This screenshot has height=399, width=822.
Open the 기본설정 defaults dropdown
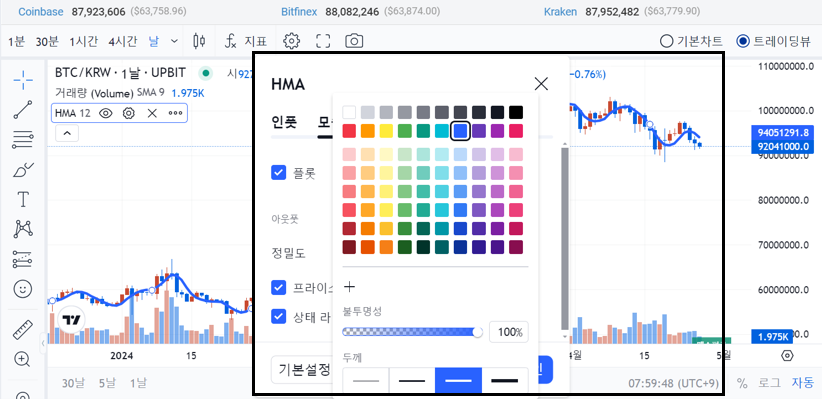click(302, 370)
